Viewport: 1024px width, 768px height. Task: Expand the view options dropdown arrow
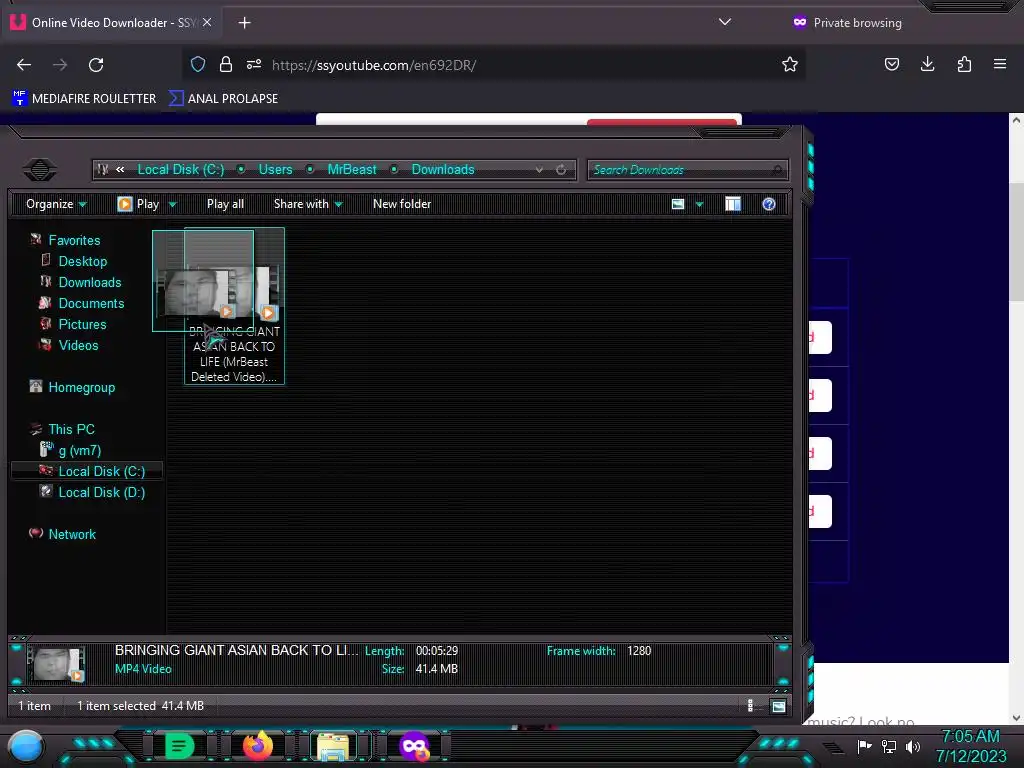pyautogui.click(x=699, y=204)
